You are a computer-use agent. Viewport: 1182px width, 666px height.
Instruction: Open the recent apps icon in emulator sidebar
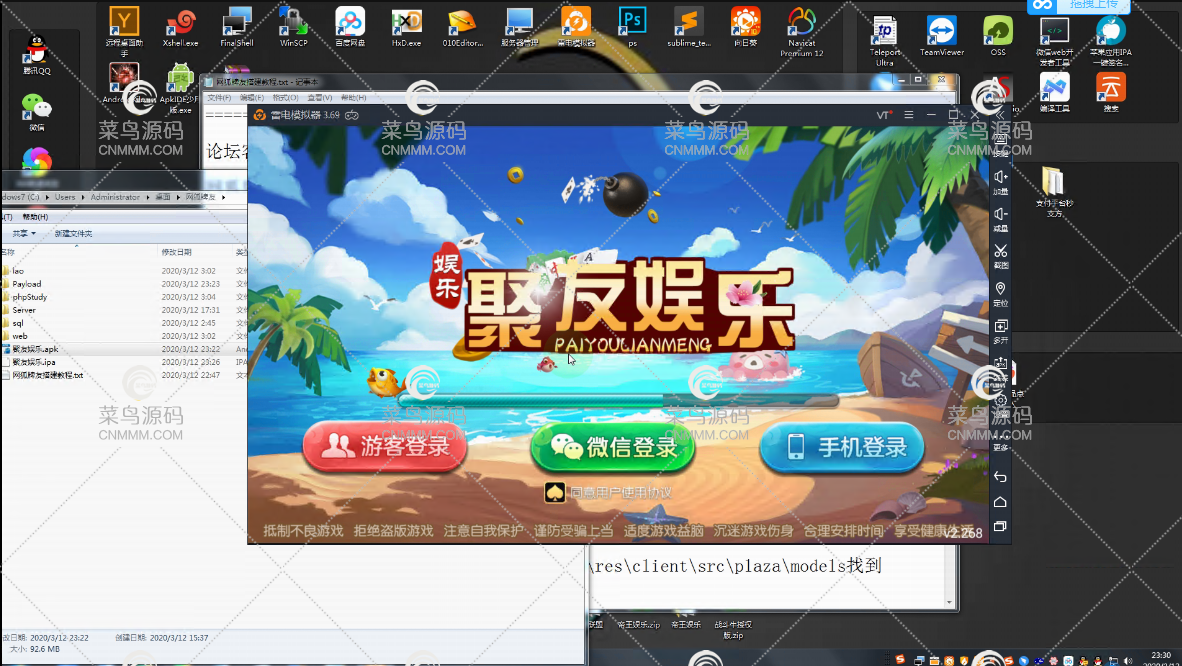point(1000,526)
